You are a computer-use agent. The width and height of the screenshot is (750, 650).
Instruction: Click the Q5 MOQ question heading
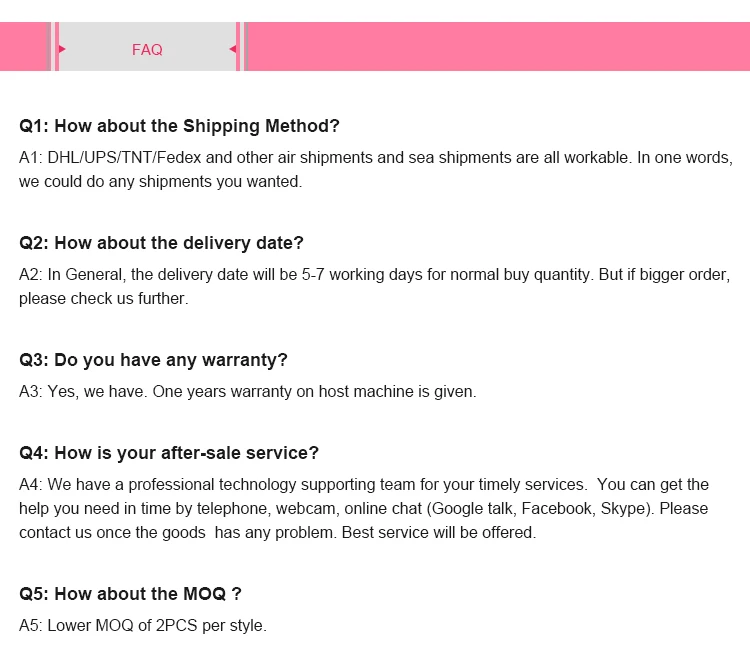[130, 594]
